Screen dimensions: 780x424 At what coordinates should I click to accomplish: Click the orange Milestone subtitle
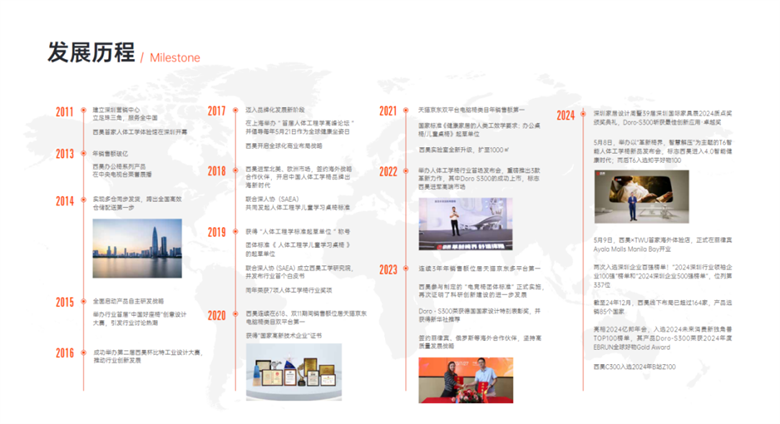coord(175,58)
